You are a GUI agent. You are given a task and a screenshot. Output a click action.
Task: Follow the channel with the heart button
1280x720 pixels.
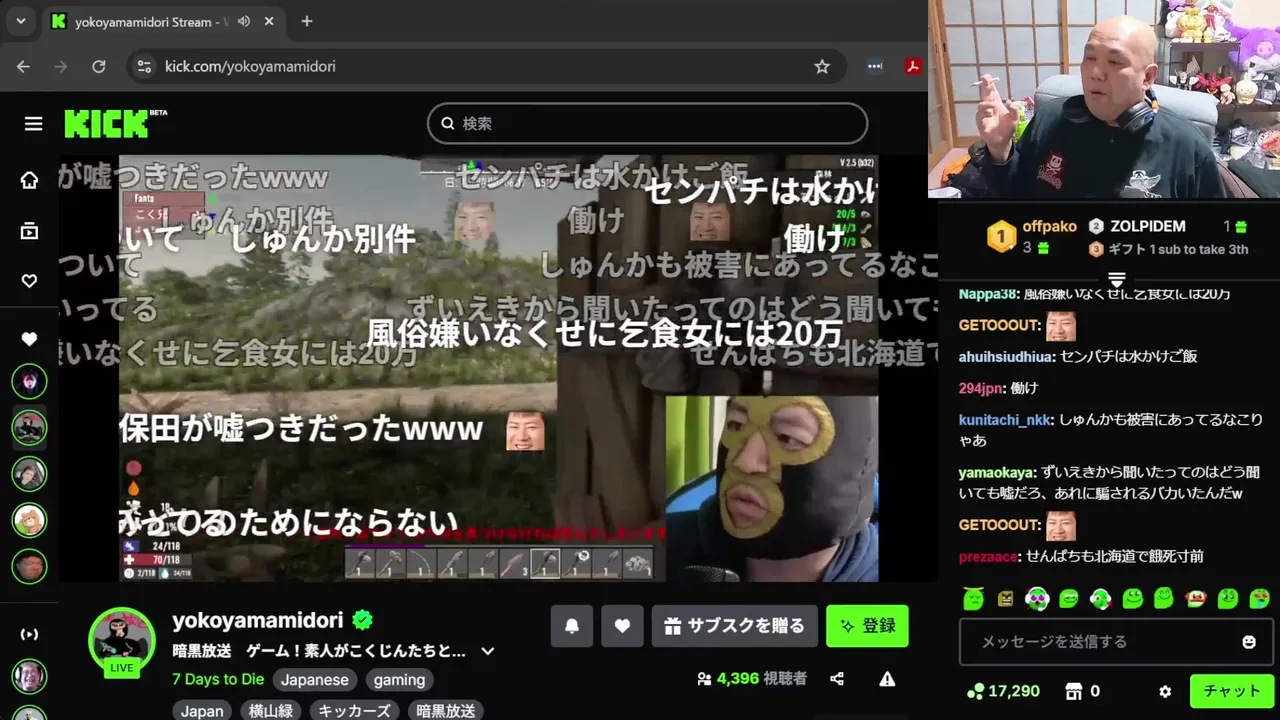point(622,626)
